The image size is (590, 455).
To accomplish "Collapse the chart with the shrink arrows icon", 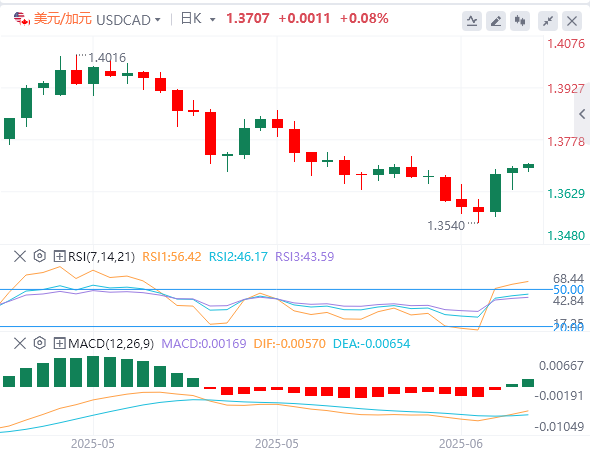I will [x=548, y=21].
